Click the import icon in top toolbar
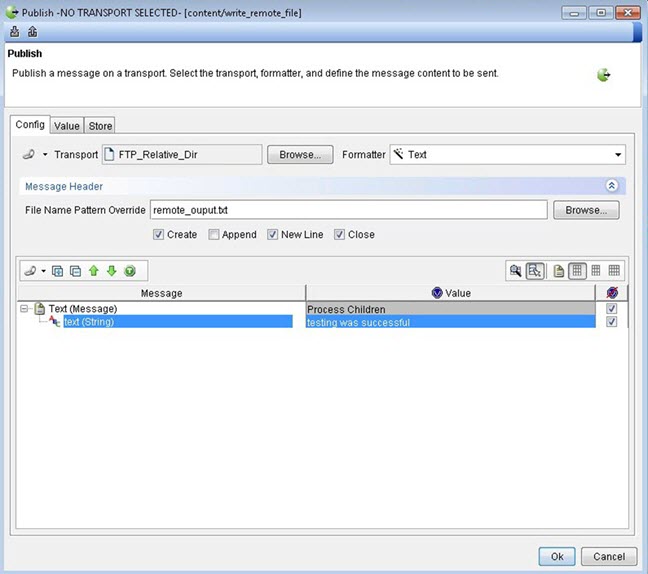The image size is (648, 574). pos(14,32)
